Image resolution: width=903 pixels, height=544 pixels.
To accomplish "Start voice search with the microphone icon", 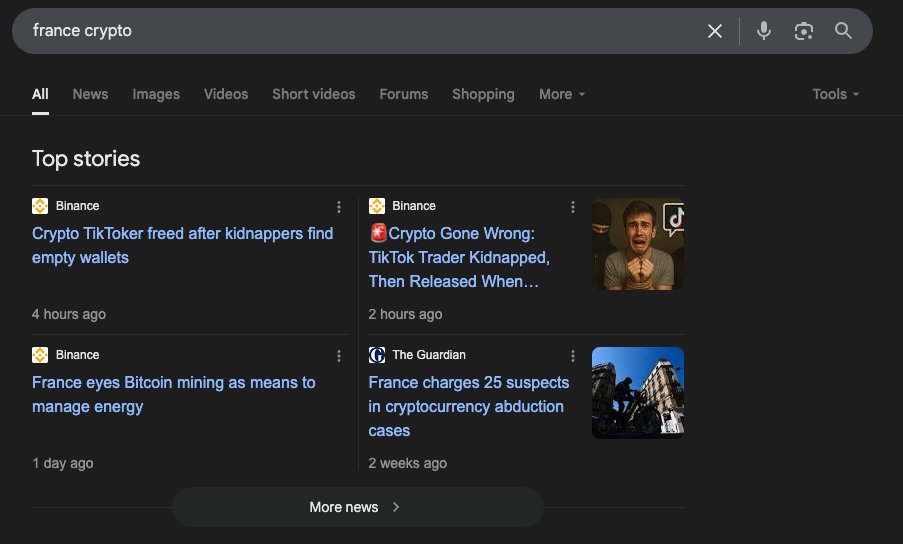I will tap(764, 31).
